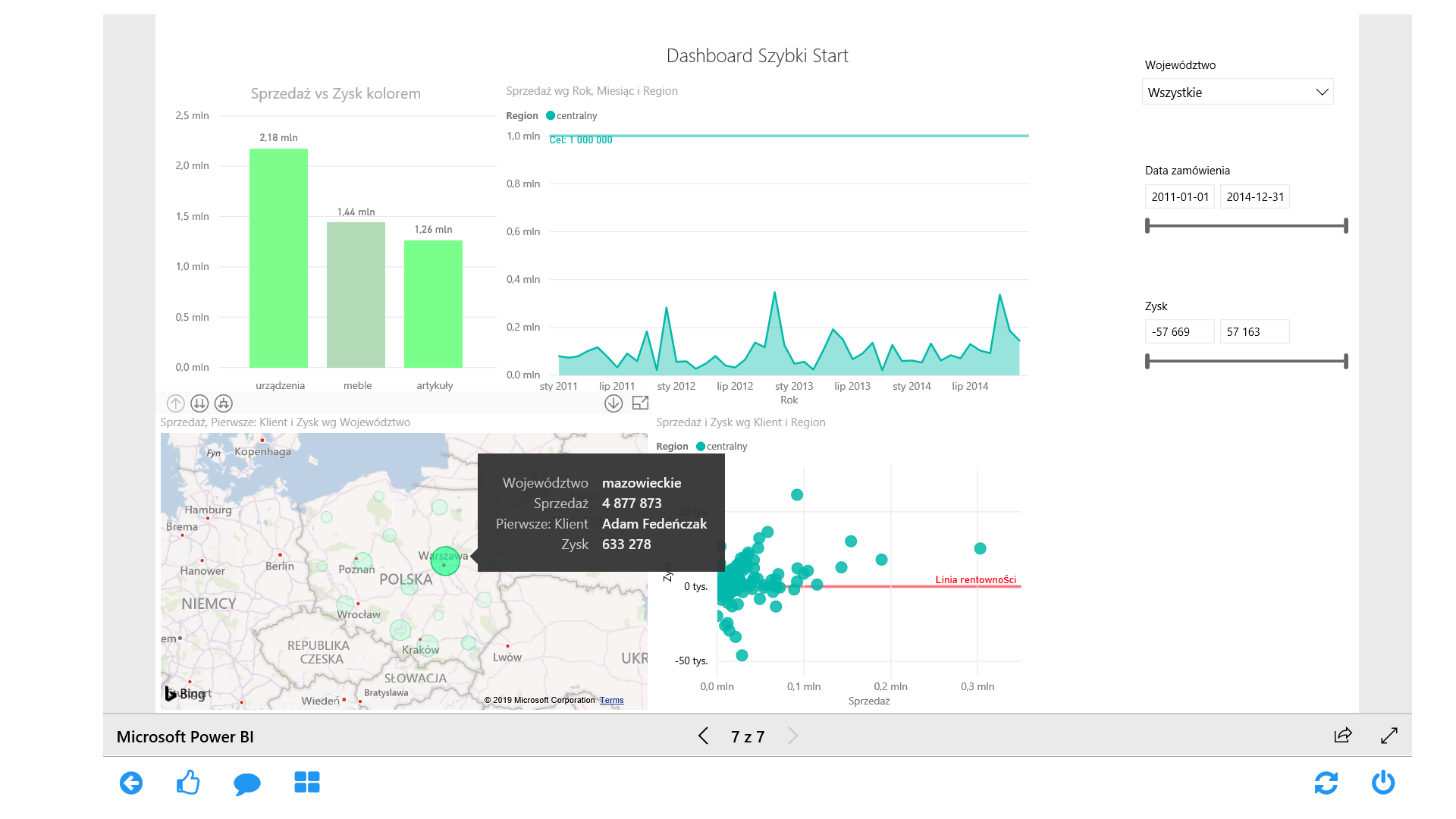Click the thumbs-up like icon

188,782
